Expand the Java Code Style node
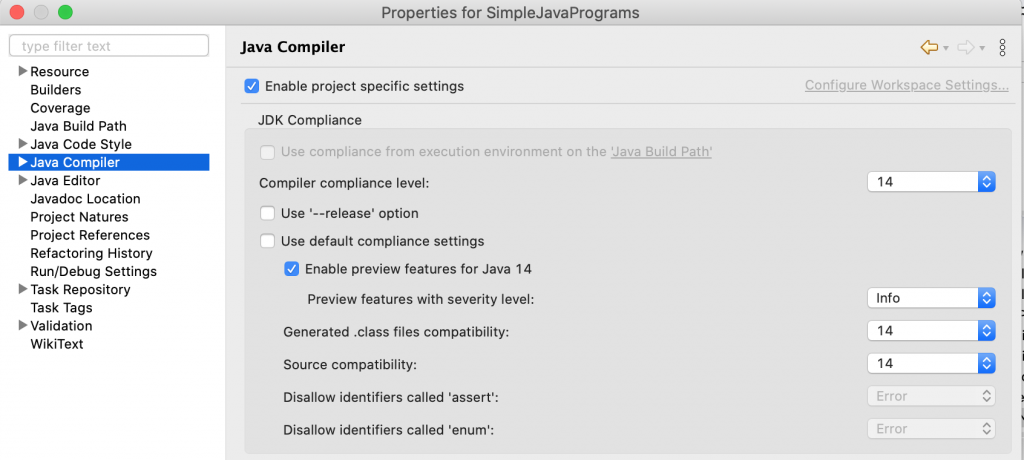The width and height of the screenshot is (1024, 460). pos(22,144)
